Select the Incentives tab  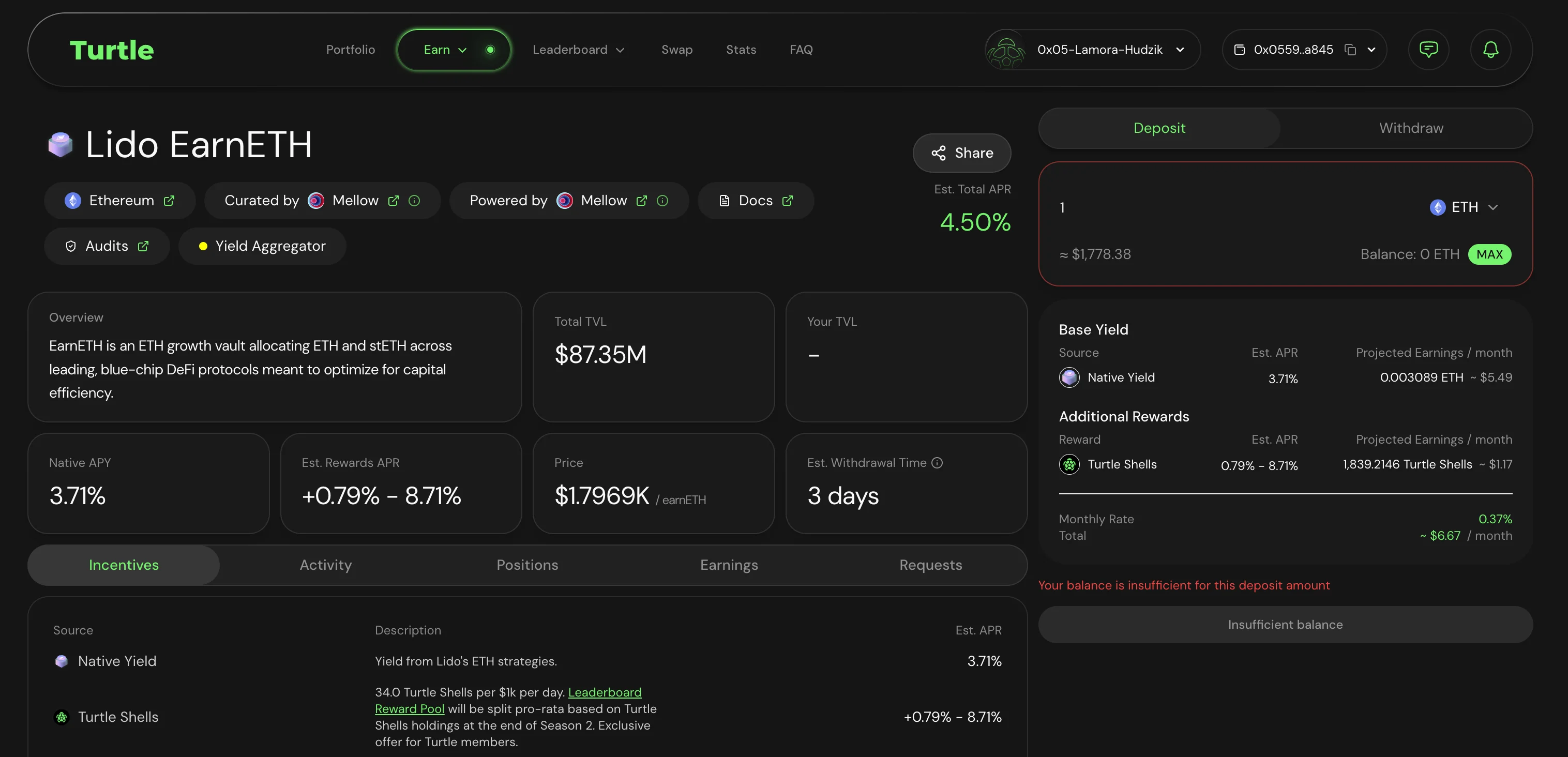pos(124,565)
